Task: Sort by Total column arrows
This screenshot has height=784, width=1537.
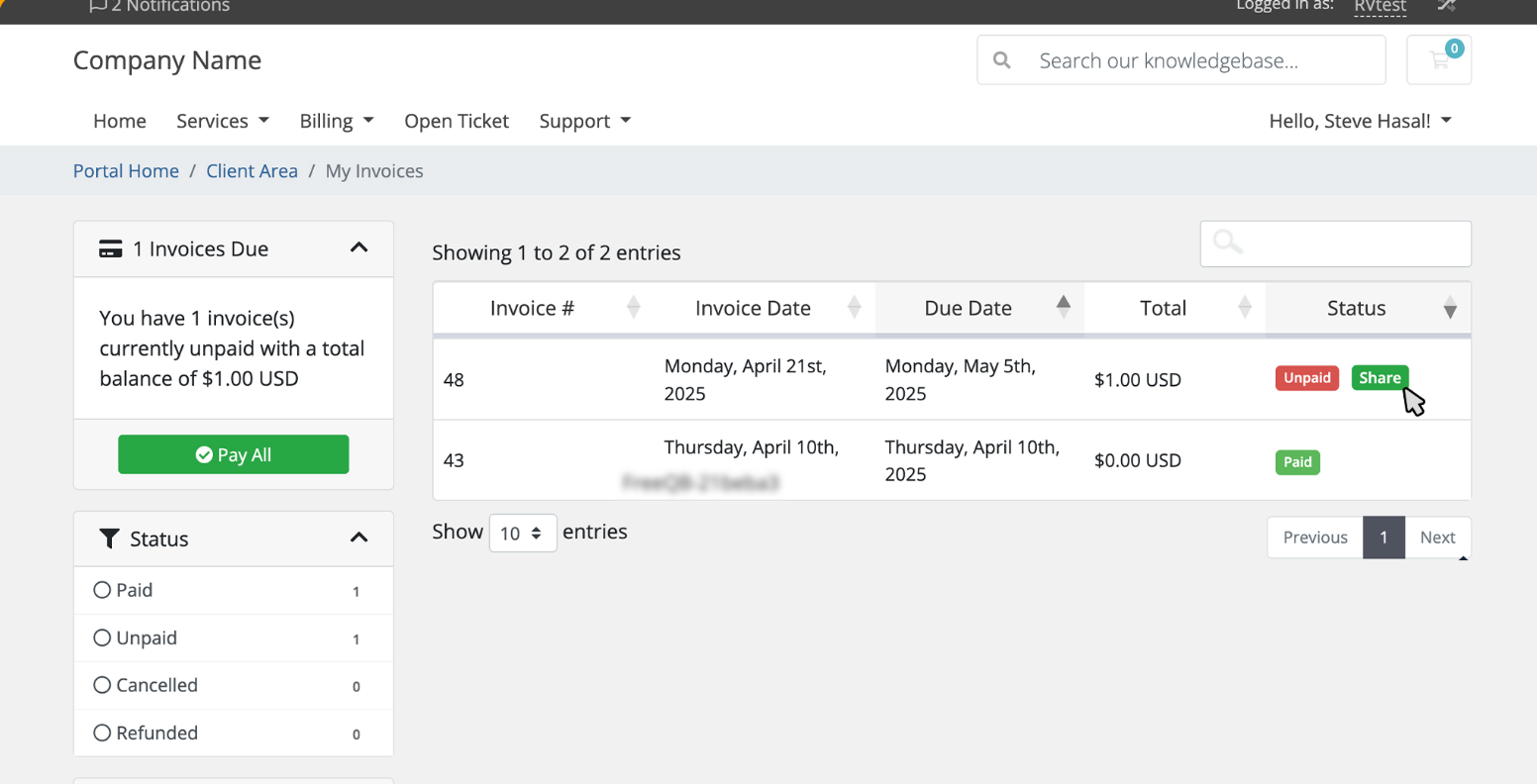Action: (1244, 308)
